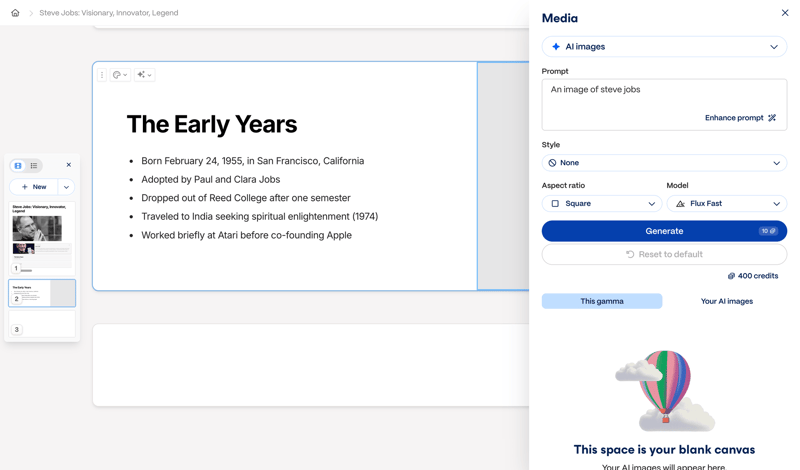The height and width of the screenshot is (470, 800).
Task: Click the 'Traveled to India' bullet
Action: tap(260, 216)
